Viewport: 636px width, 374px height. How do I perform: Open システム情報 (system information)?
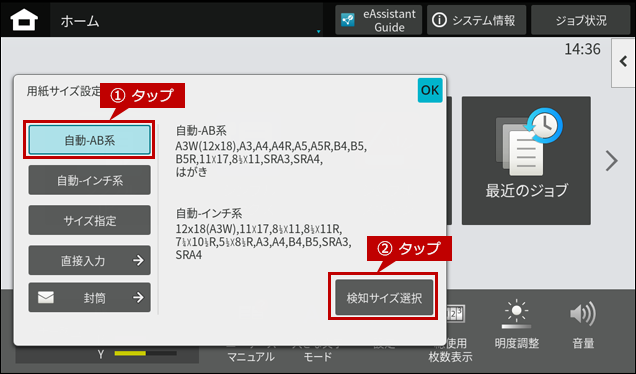[x=476, y=20]
